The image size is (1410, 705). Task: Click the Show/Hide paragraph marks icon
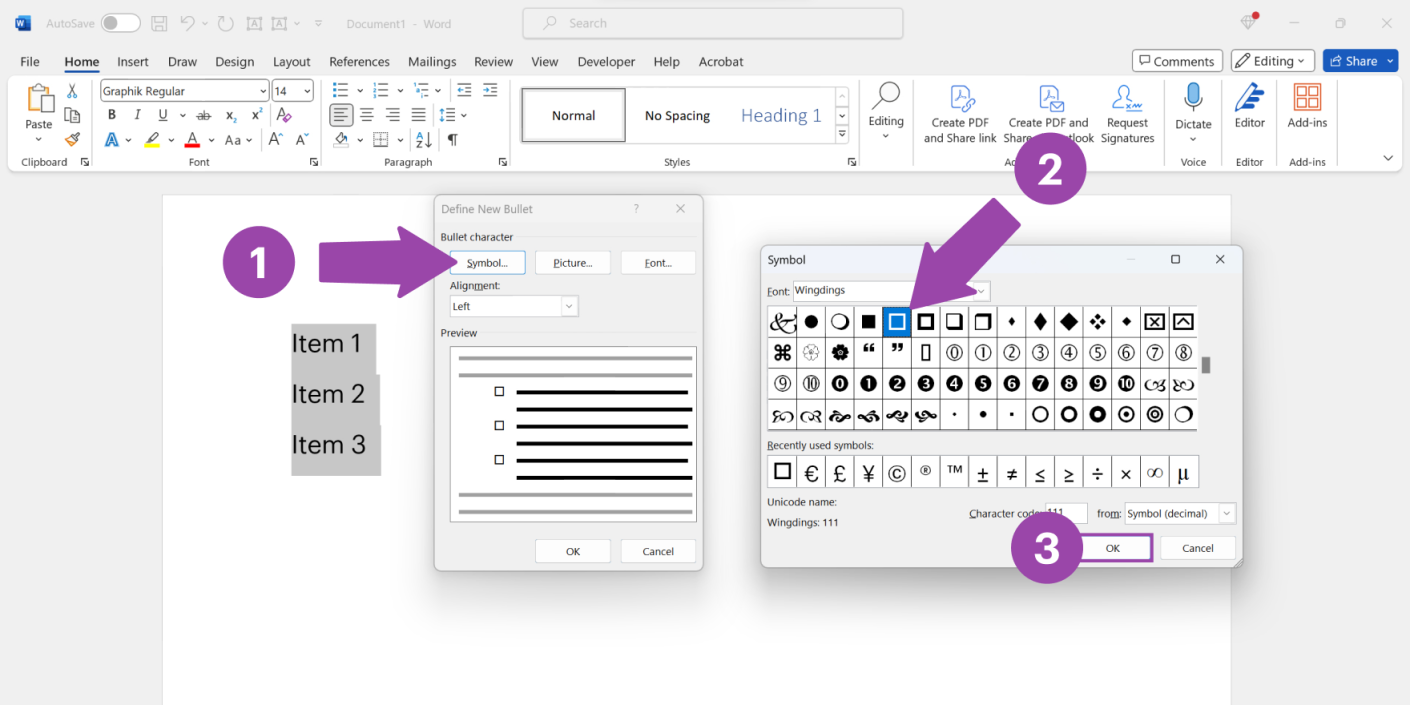pos(453,140)
